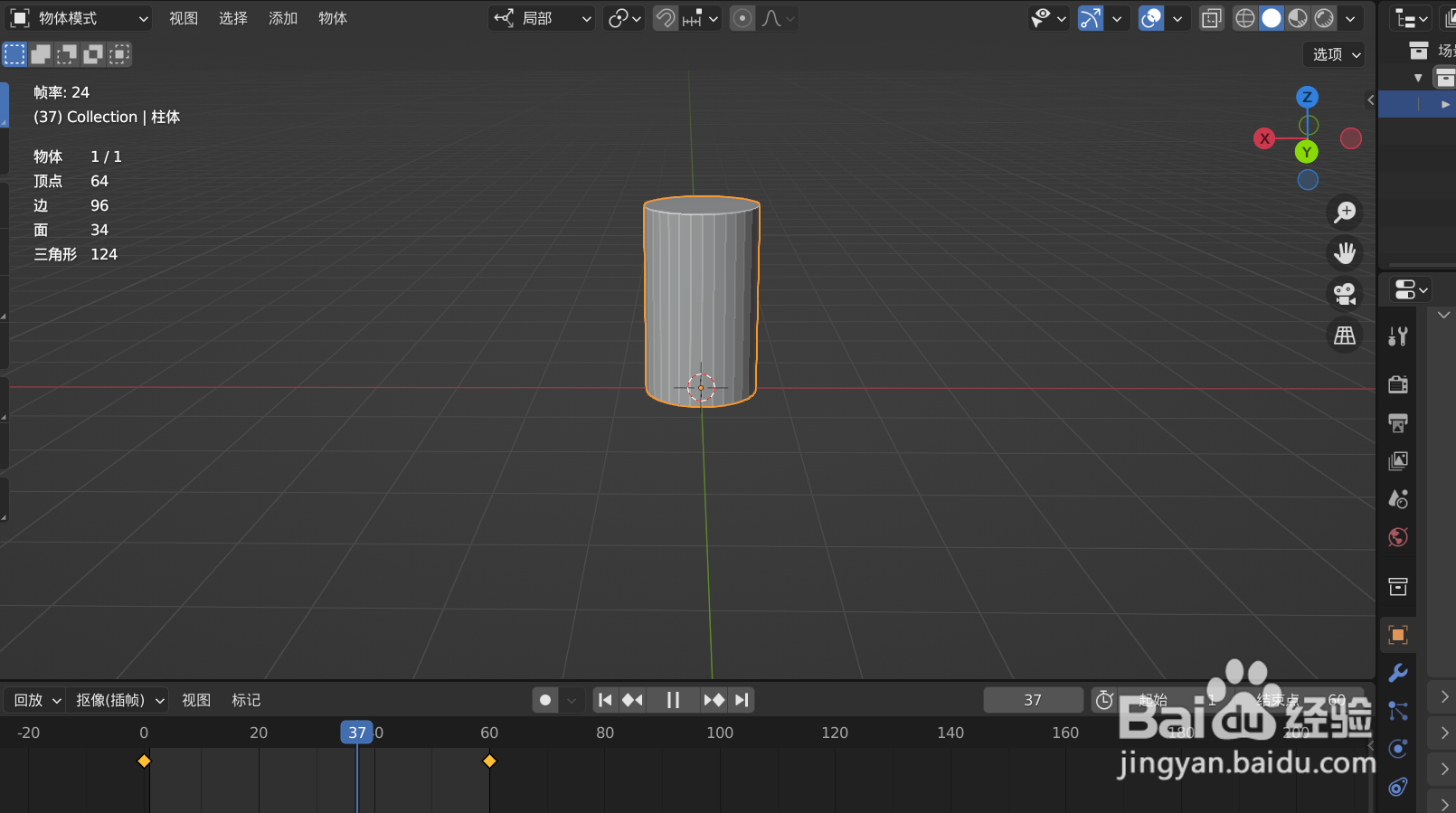Open the outliner display mode dropdown

[1411, 18]
